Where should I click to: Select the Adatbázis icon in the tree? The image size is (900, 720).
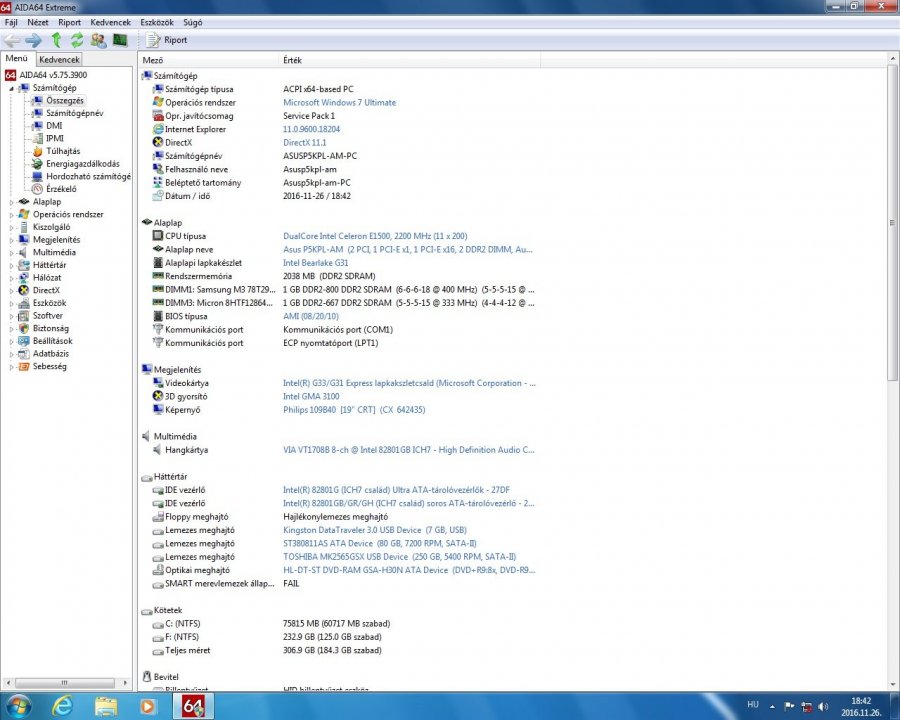pos(24,354)
